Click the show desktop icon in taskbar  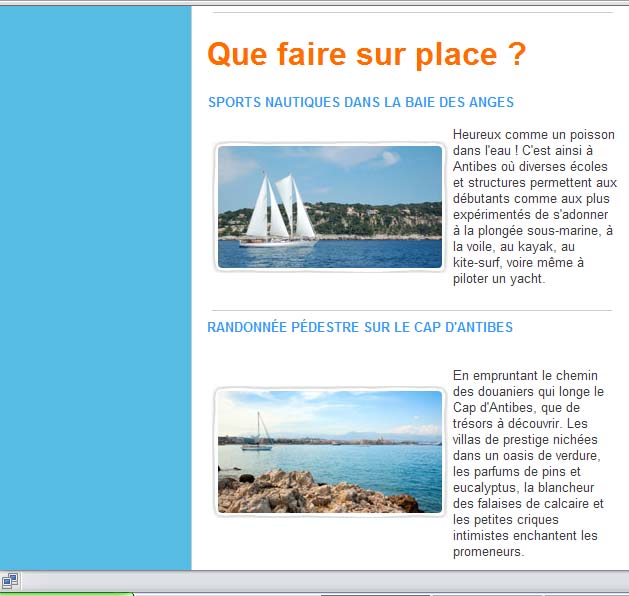click(x=10, y=580)
